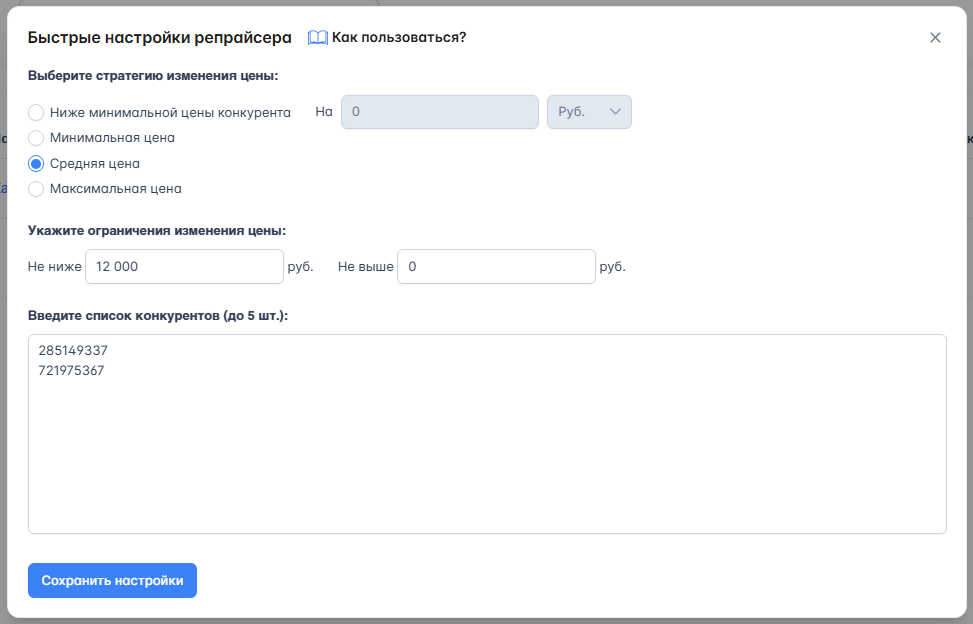Pick the "Максимальная цена" strategy option
The height and width of the screenshot is (624, 973).
pyautogui.click(x=37, y=188)
